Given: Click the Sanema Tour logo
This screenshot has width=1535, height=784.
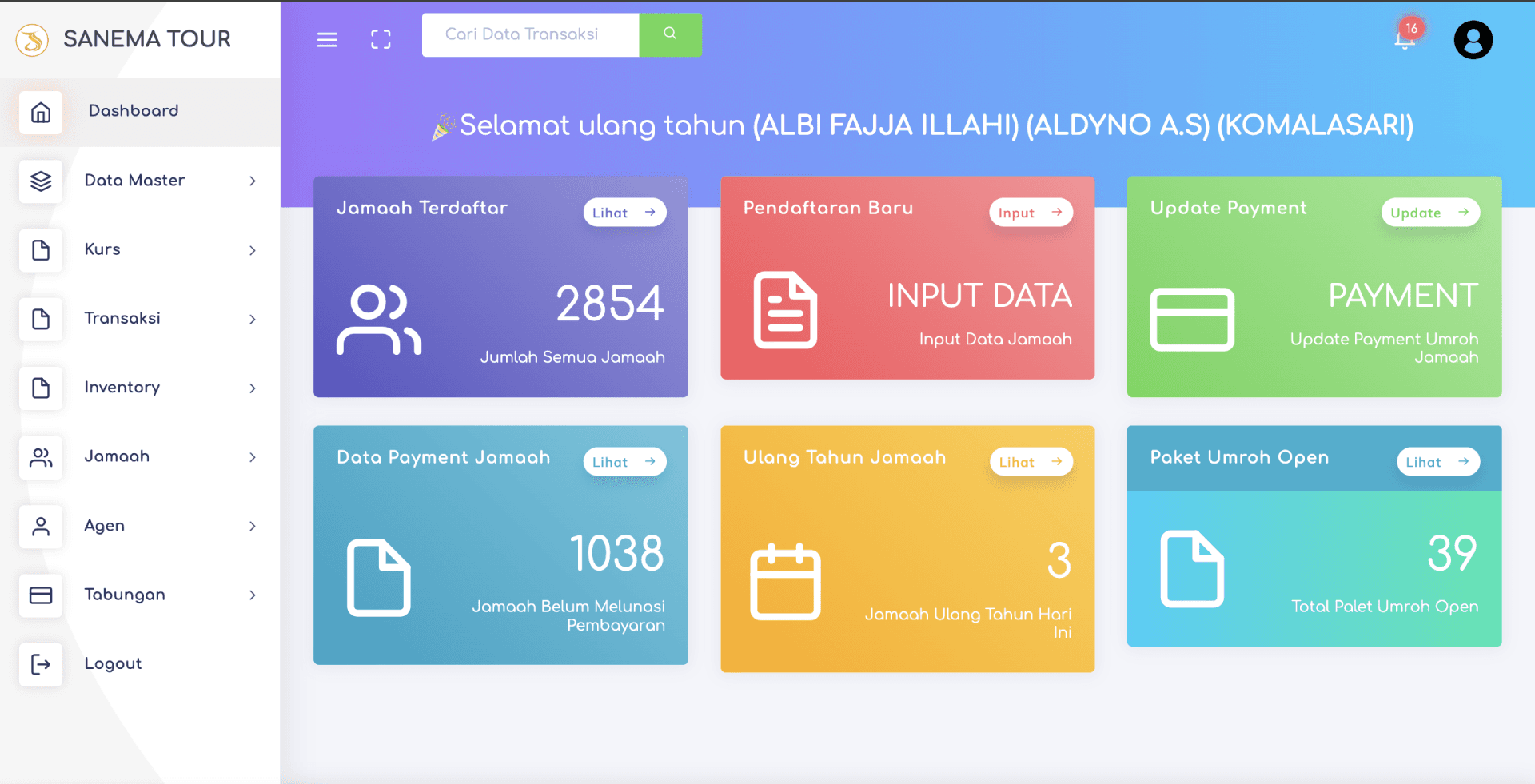Looking at the screenshot, I should click(x=33, y=39).
